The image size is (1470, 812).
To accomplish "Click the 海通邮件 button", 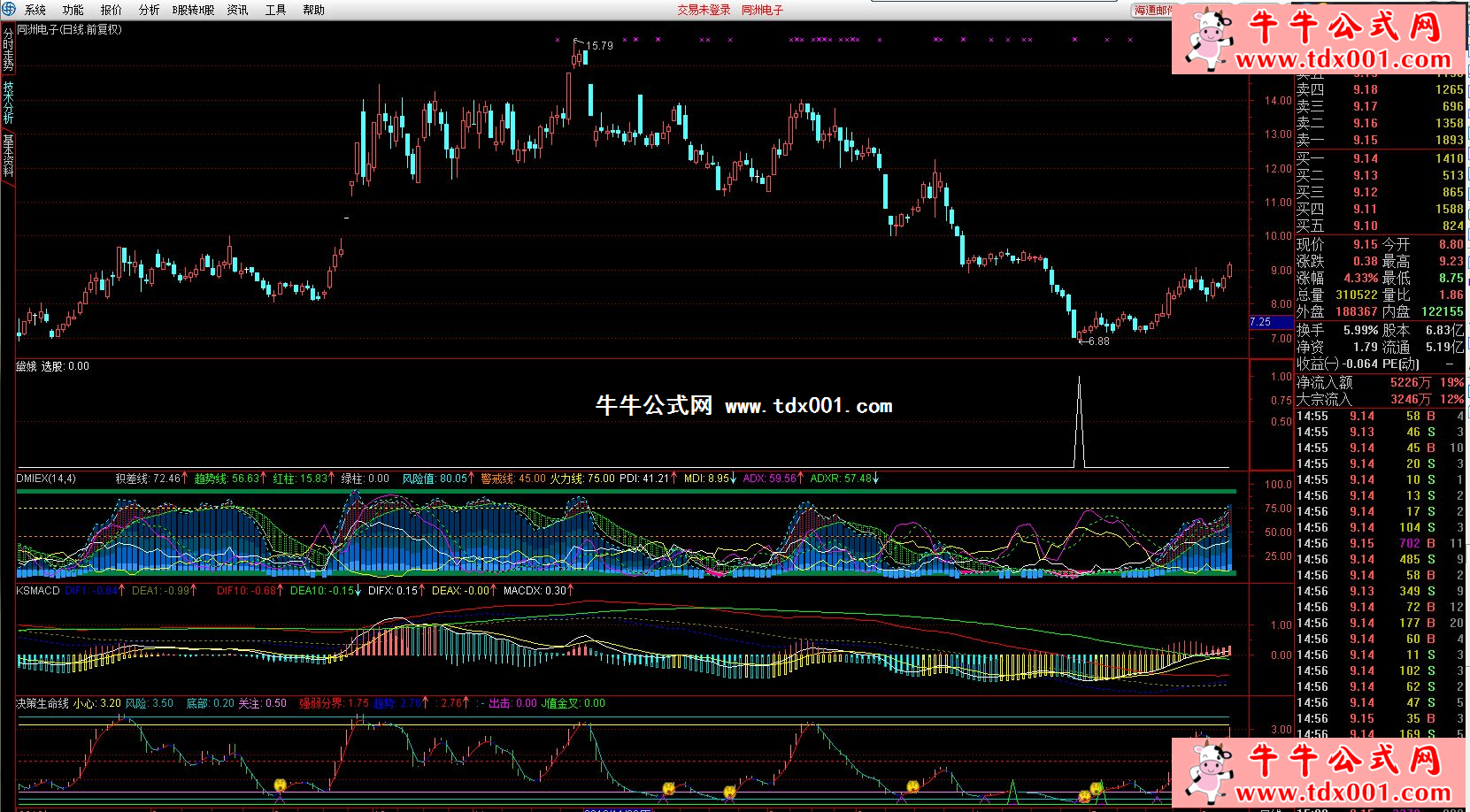I will [x=1152, y=11].
